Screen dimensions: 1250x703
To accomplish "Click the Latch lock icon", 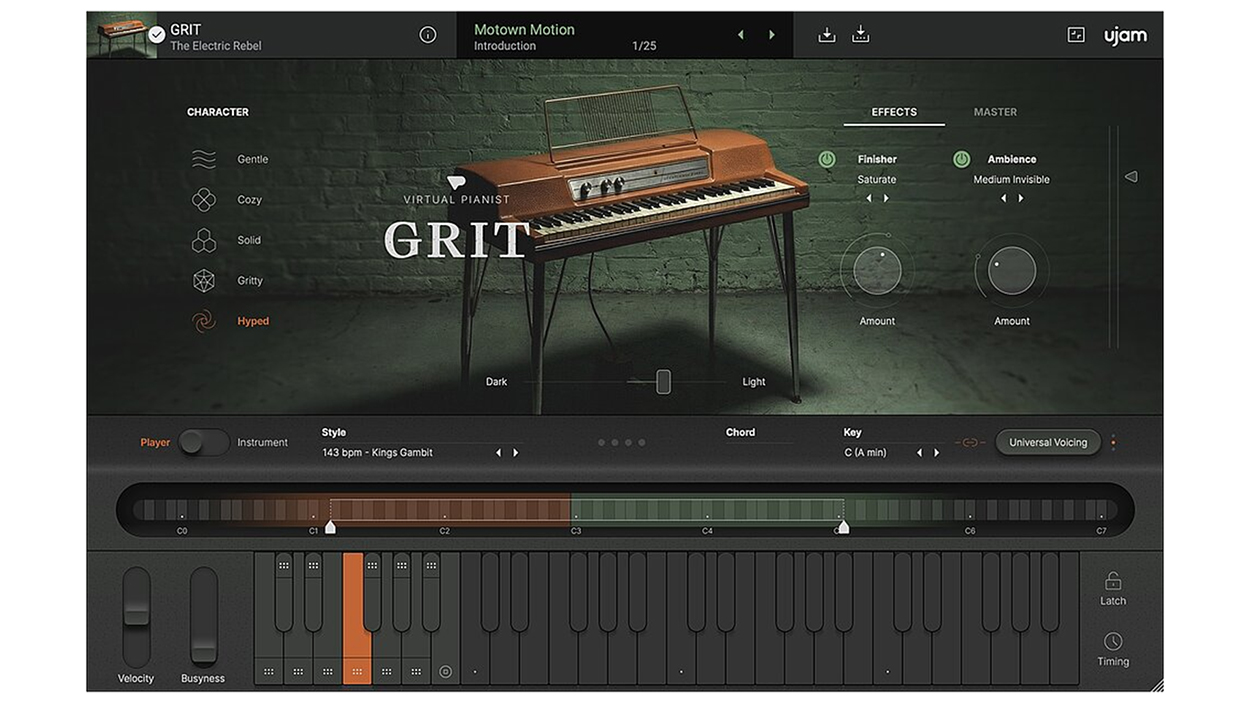I will click(x=1113, y=581).
